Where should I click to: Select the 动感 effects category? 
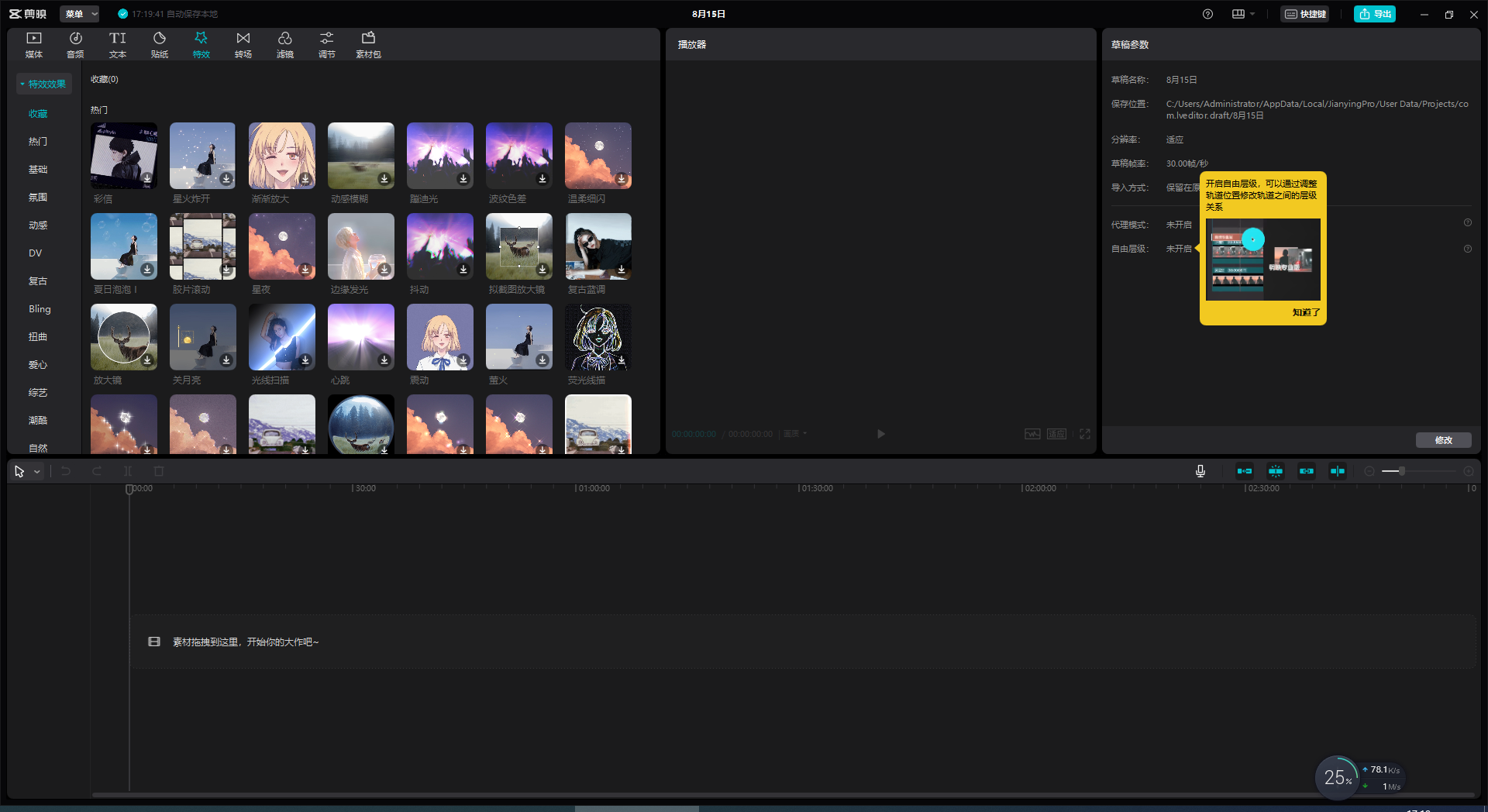point(38,225)
